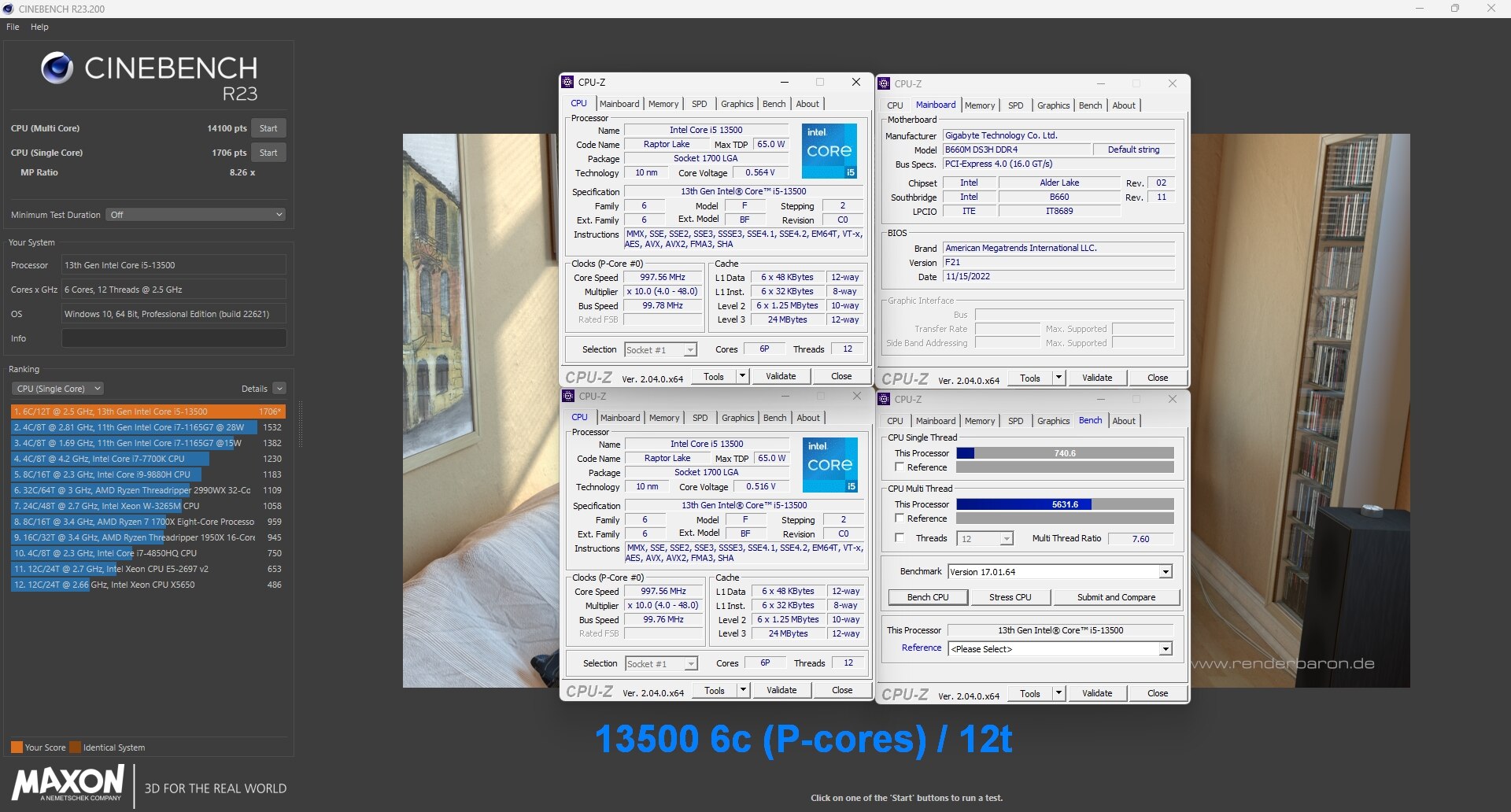Open the Tools dropdown arrow in Bench CPU-Z
This screenshot has height=812, width=1511.
coord(1058,693)
